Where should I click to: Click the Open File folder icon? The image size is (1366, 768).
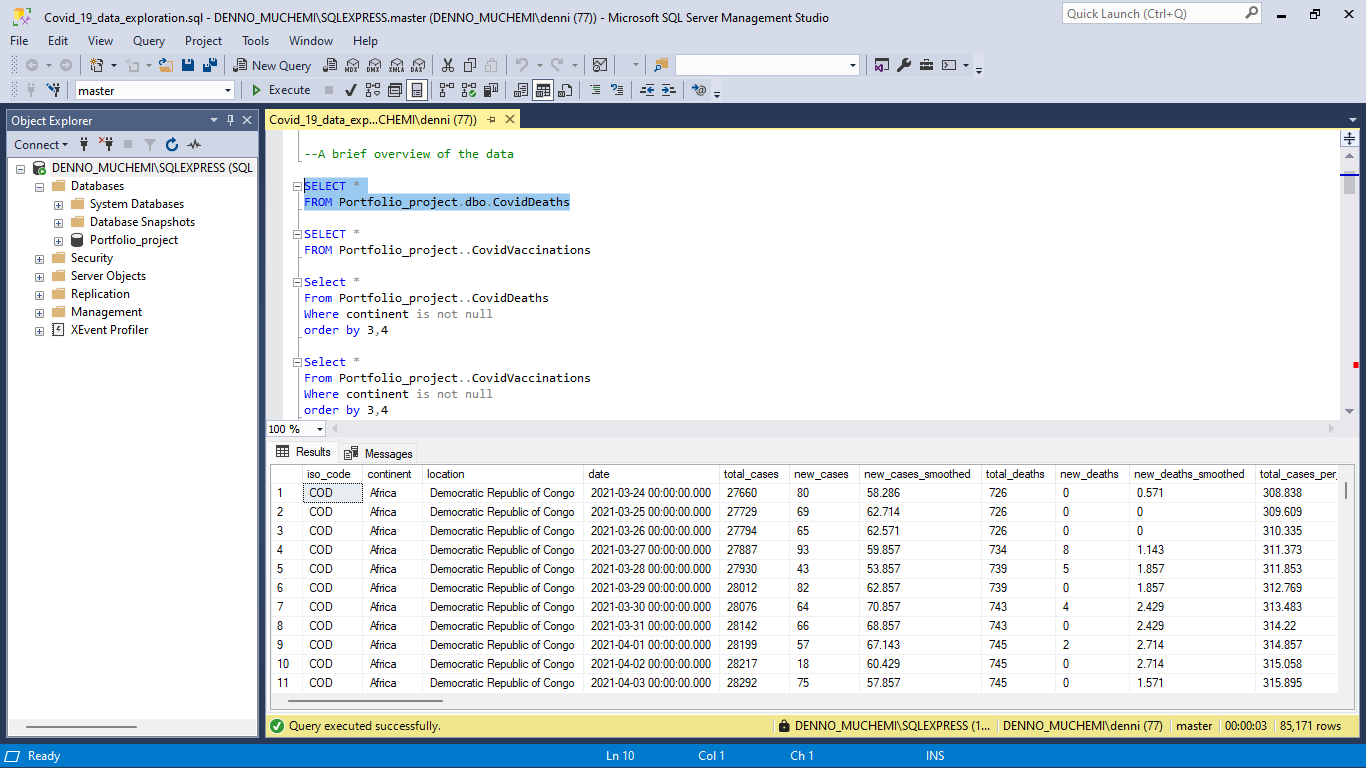pos(166,65)
